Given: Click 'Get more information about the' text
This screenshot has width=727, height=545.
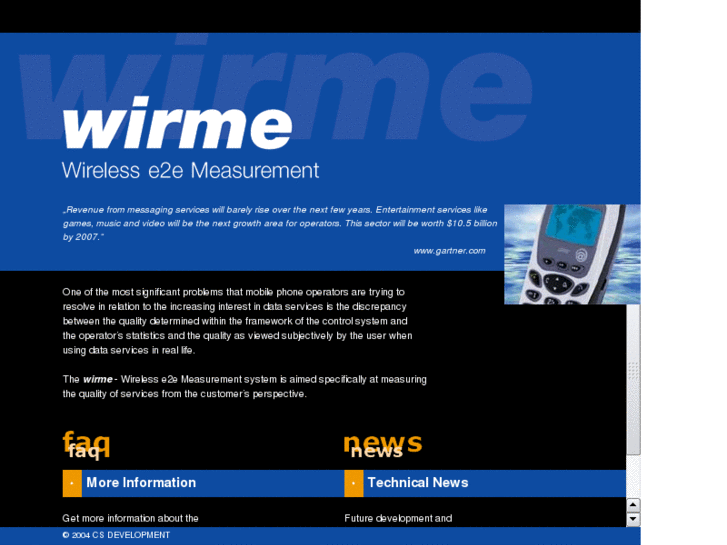Looking at the screenshot, I should [130, 518].
